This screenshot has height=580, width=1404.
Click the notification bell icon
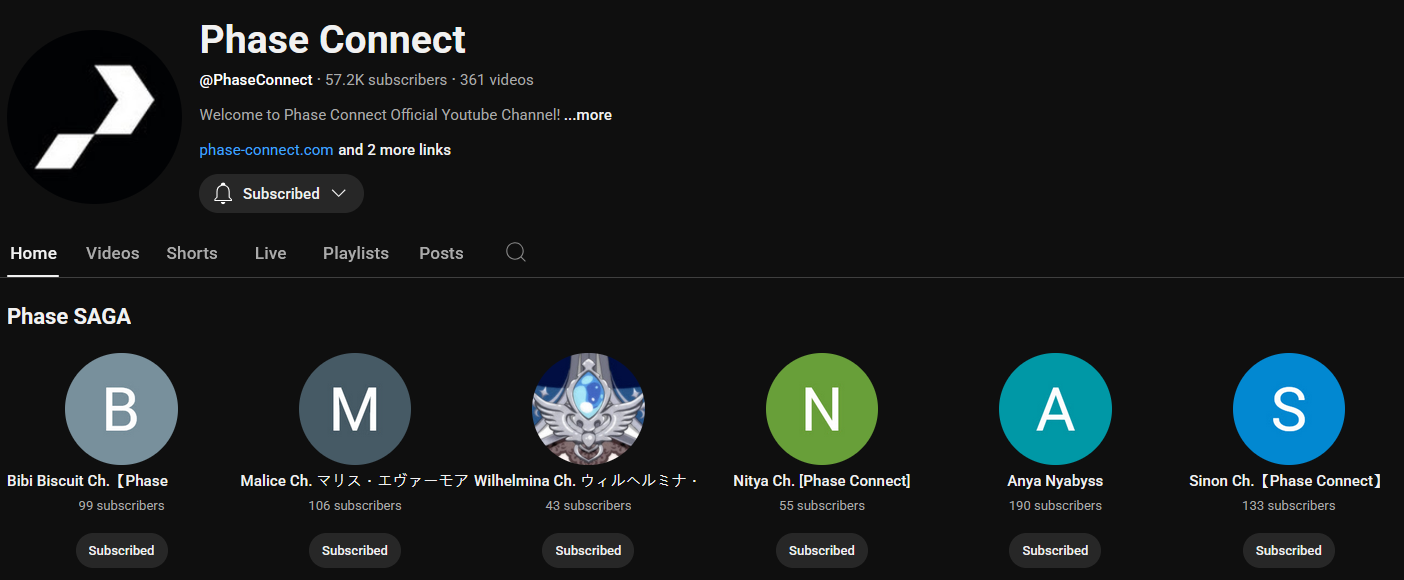point(223,193)
